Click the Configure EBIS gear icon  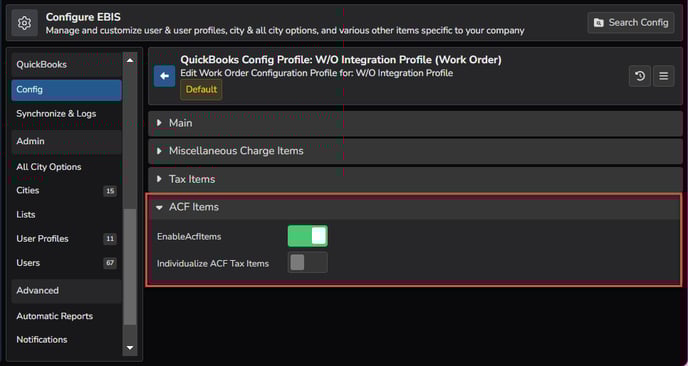(24, 23)
